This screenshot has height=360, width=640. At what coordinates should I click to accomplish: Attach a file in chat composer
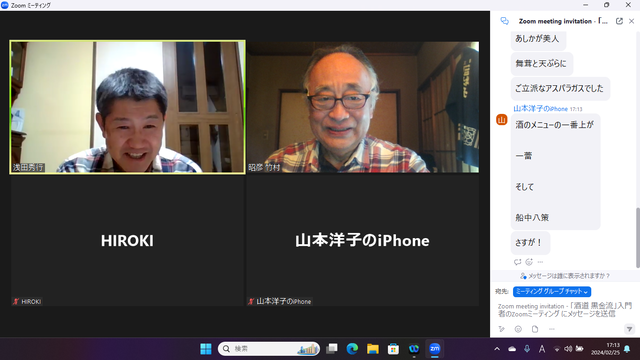coord(535,329)
